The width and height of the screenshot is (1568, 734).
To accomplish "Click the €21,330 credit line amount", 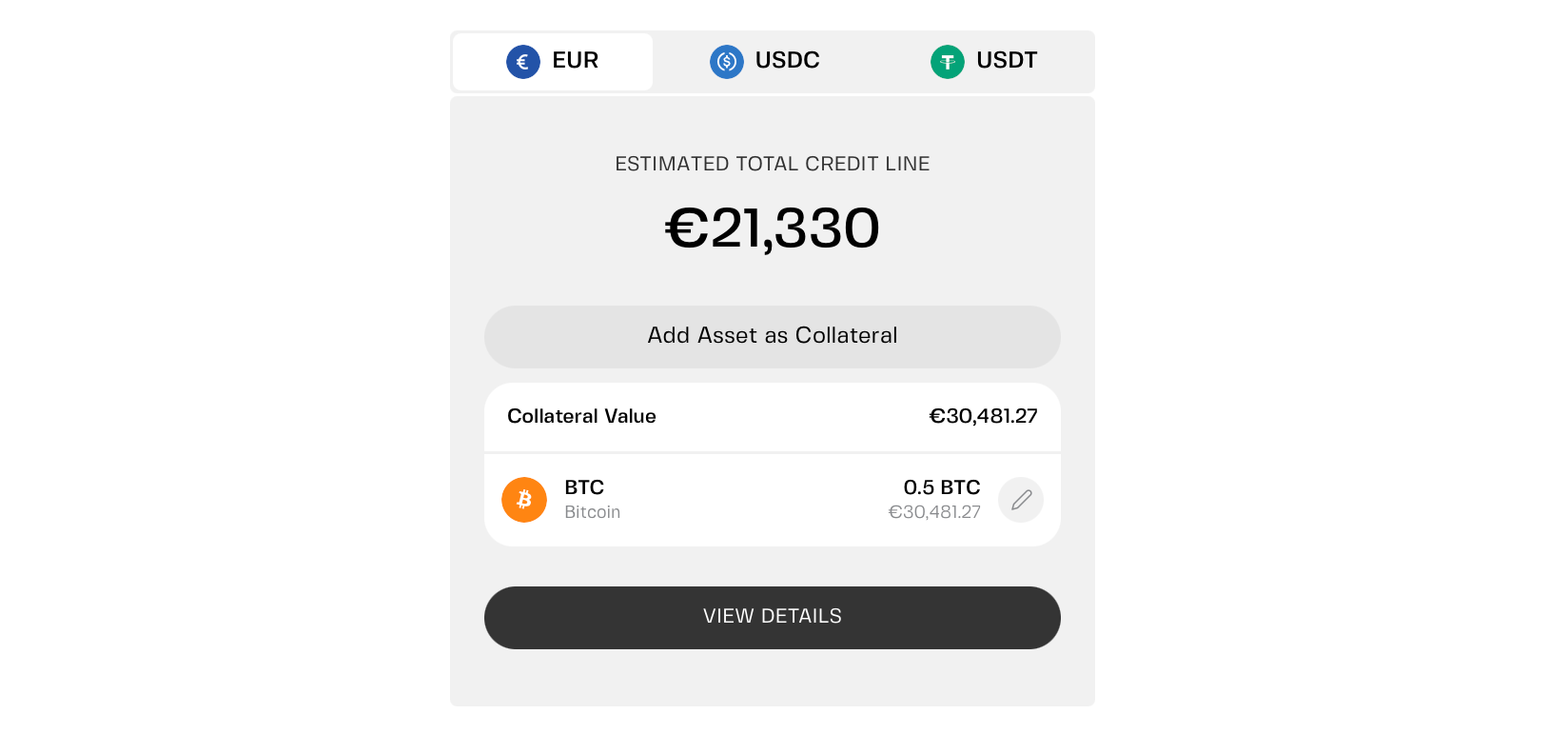I will pos(772,228).
